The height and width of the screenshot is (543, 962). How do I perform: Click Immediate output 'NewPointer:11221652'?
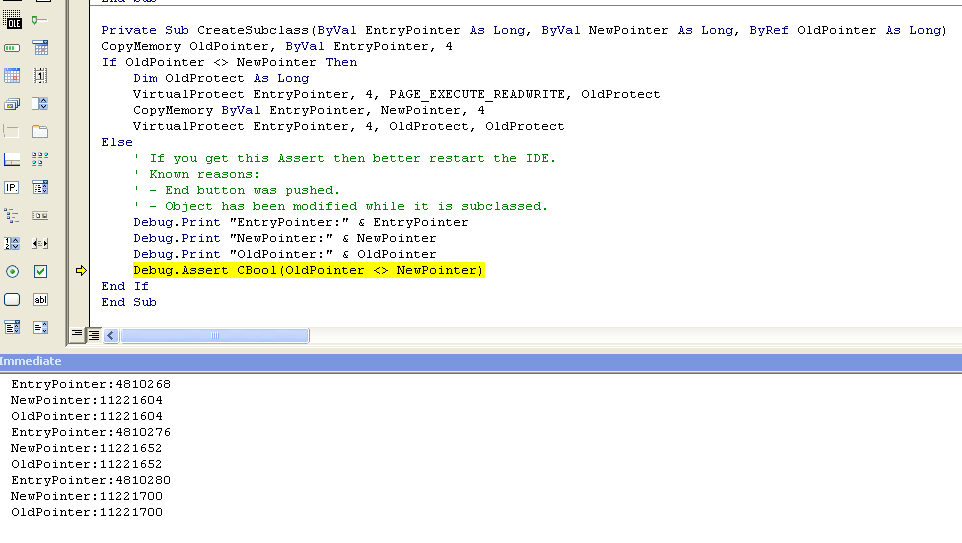(87, 448)
